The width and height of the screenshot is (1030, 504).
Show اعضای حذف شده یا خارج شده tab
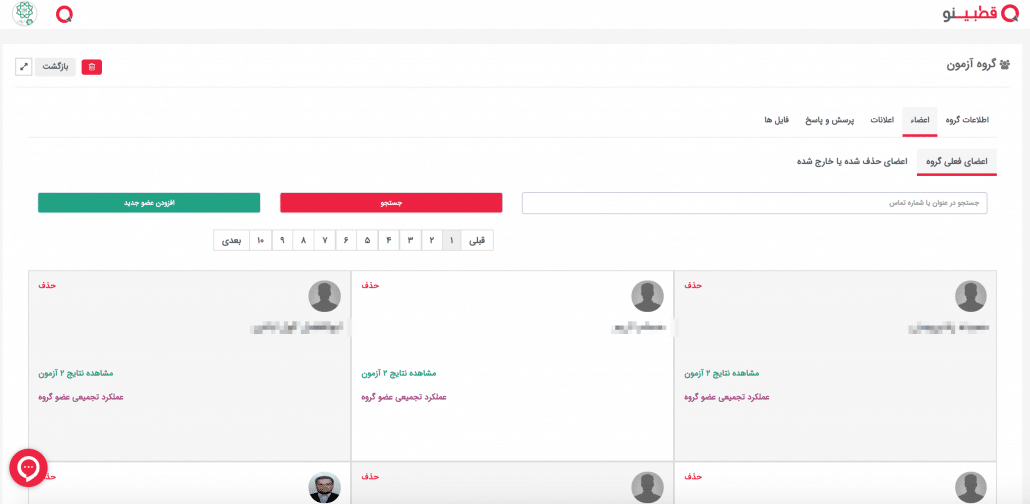(x=851, y=161)
